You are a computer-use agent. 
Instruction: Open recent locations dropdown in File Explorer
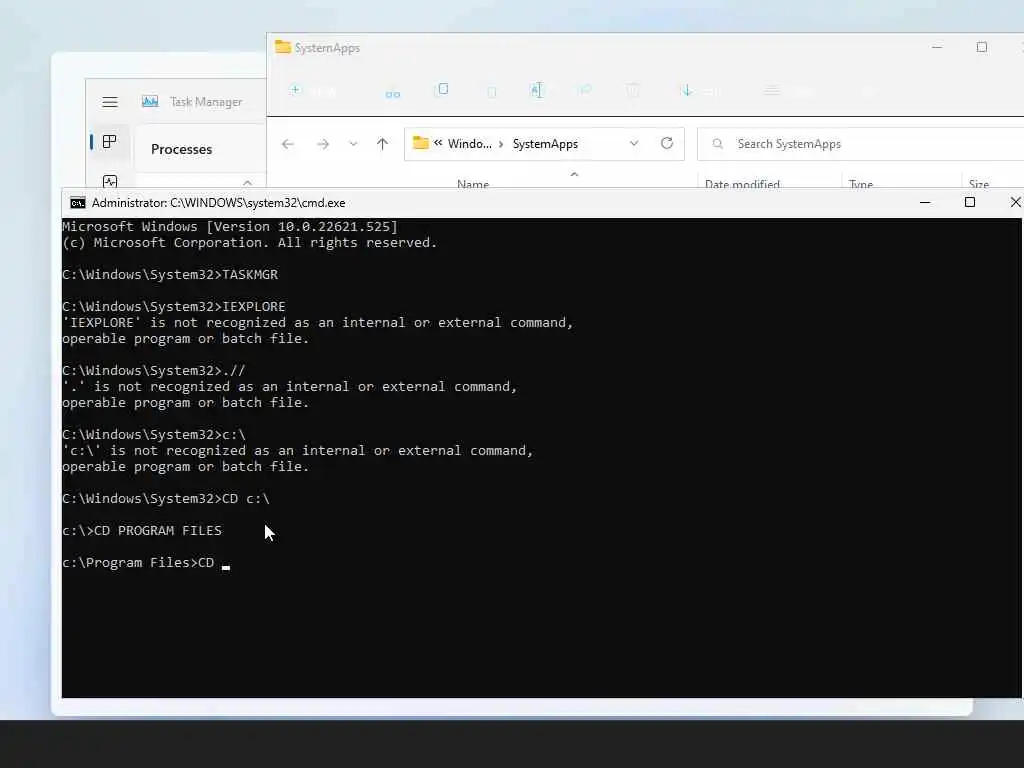(353, 144)
